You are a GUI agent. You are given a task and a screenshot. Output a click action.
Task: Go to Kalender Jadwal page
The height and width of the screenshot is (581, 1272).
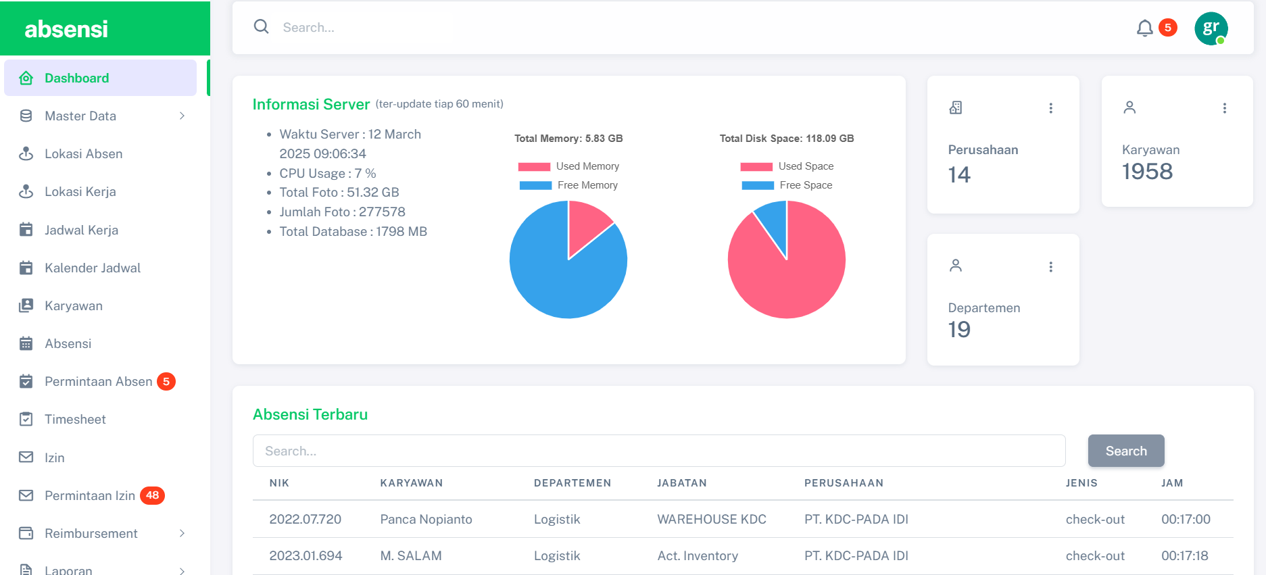92,268
